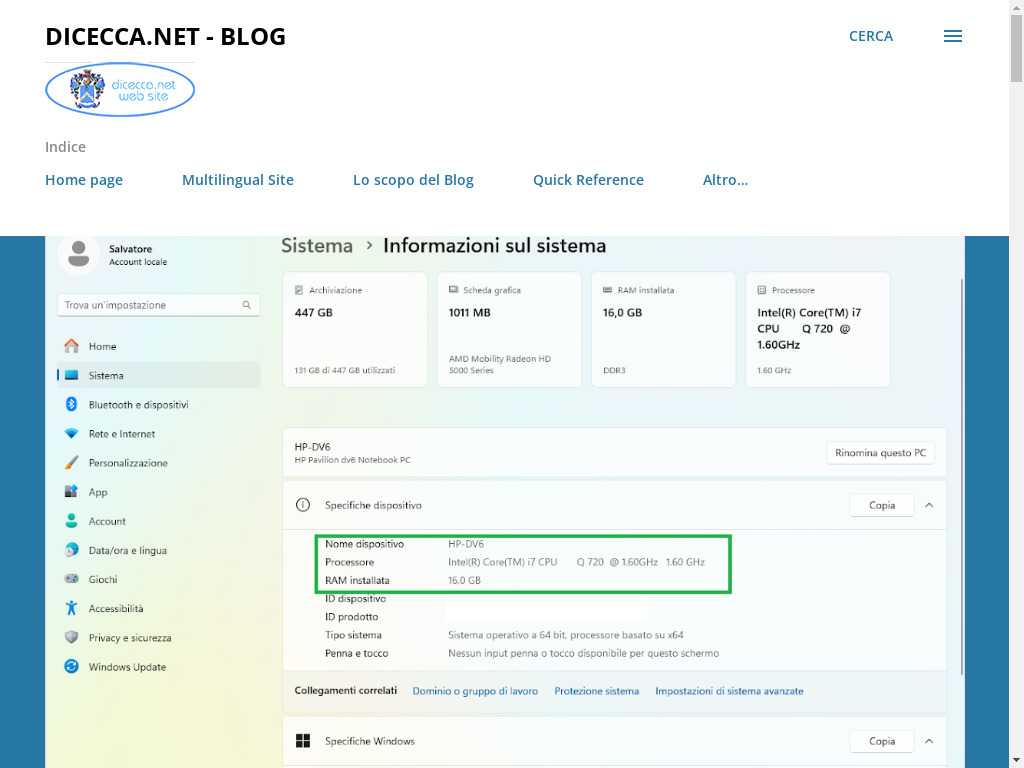
Task: Click the Personalizzazione paintbrush icon
Action: tap(71, 462)
